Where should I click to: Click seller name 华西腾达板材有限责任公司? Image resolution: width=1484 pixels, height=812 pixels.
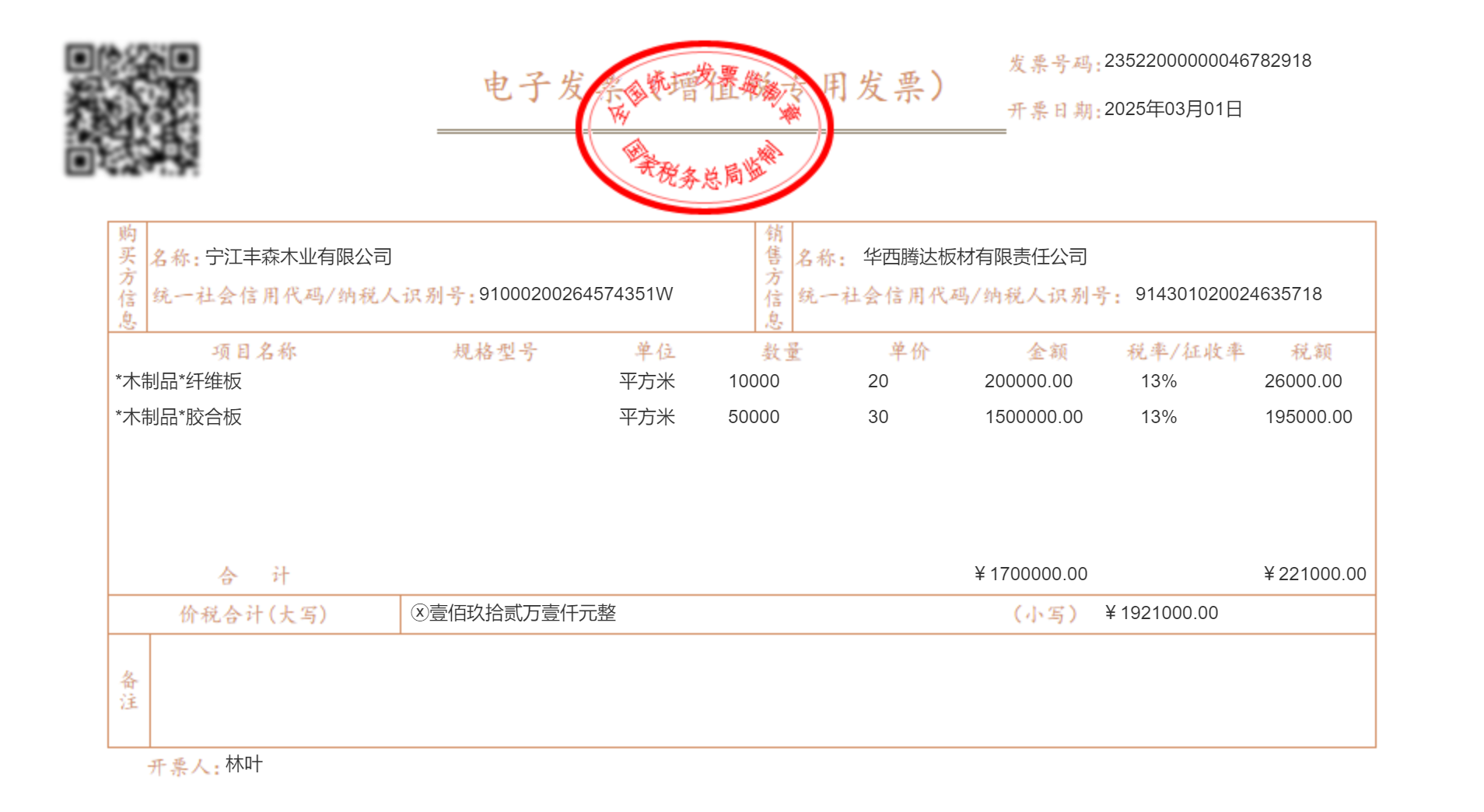[975, 257]
